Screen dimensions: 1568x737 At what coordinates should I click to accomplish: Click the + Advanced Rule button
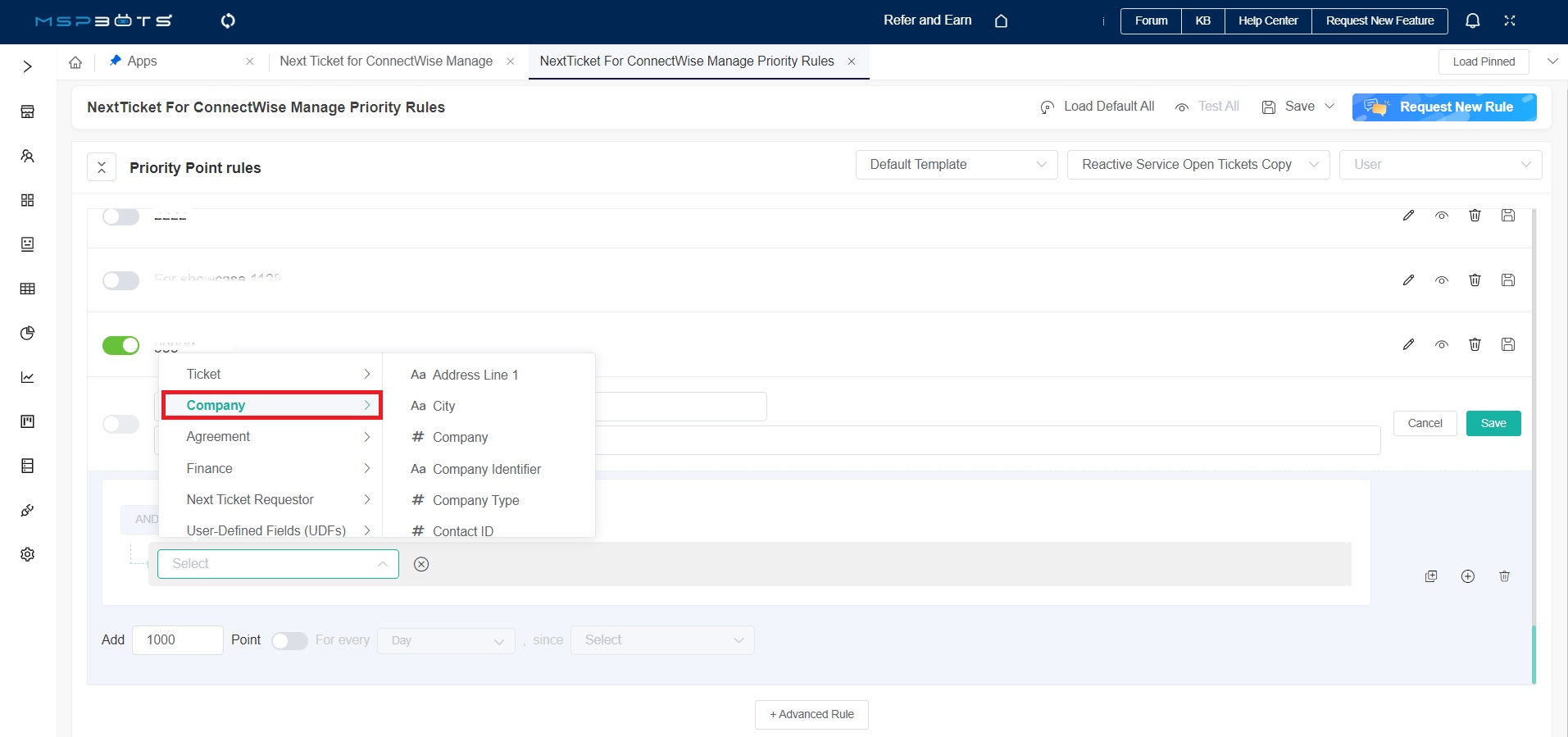(811, 714)
